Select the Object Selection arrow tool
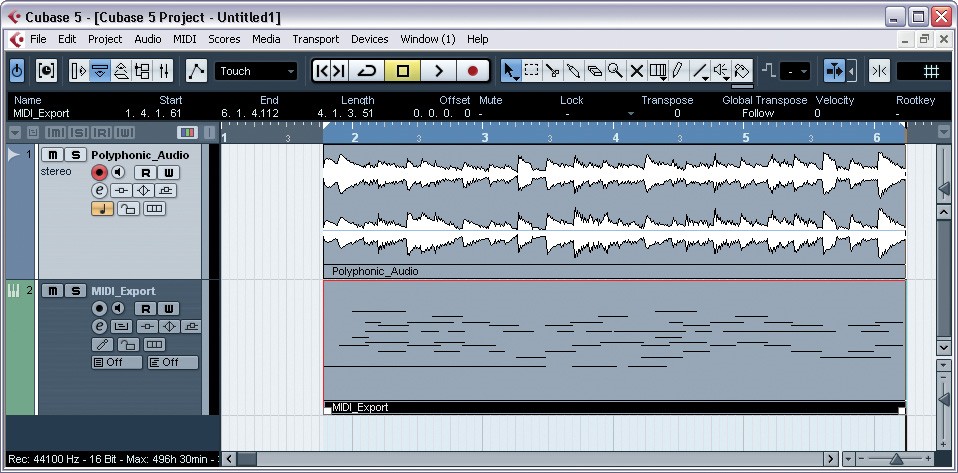Image resolution: width=958 pixels, height=473 pixels. [510, 71]
